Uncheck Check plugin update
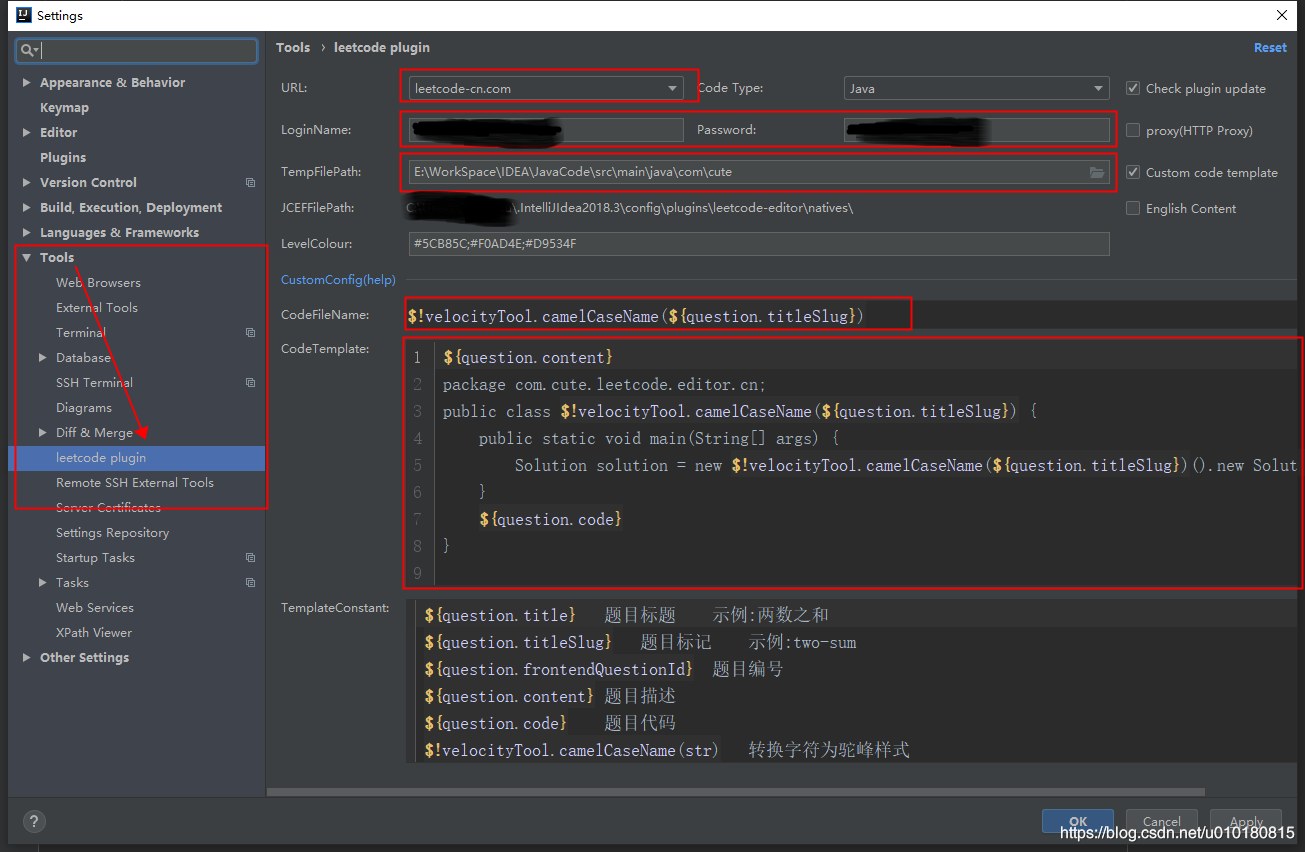 click(x=1133, y=88)
